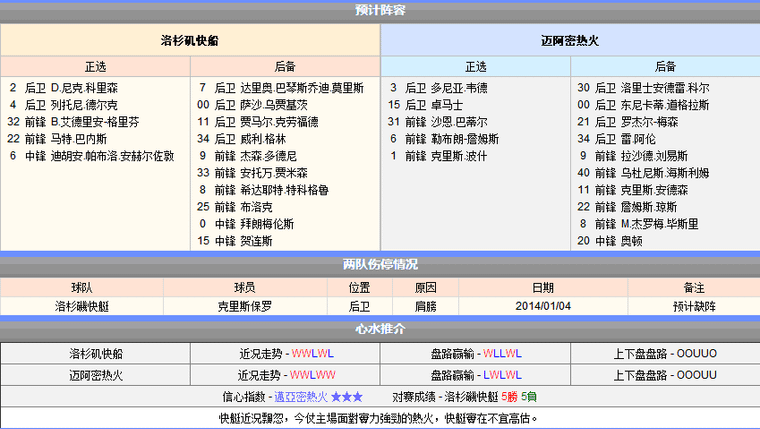This screenshot has height=429, width=760.
Task: Select Heat starter 沙恩.巴蒂尔
Action: point(438,122)
